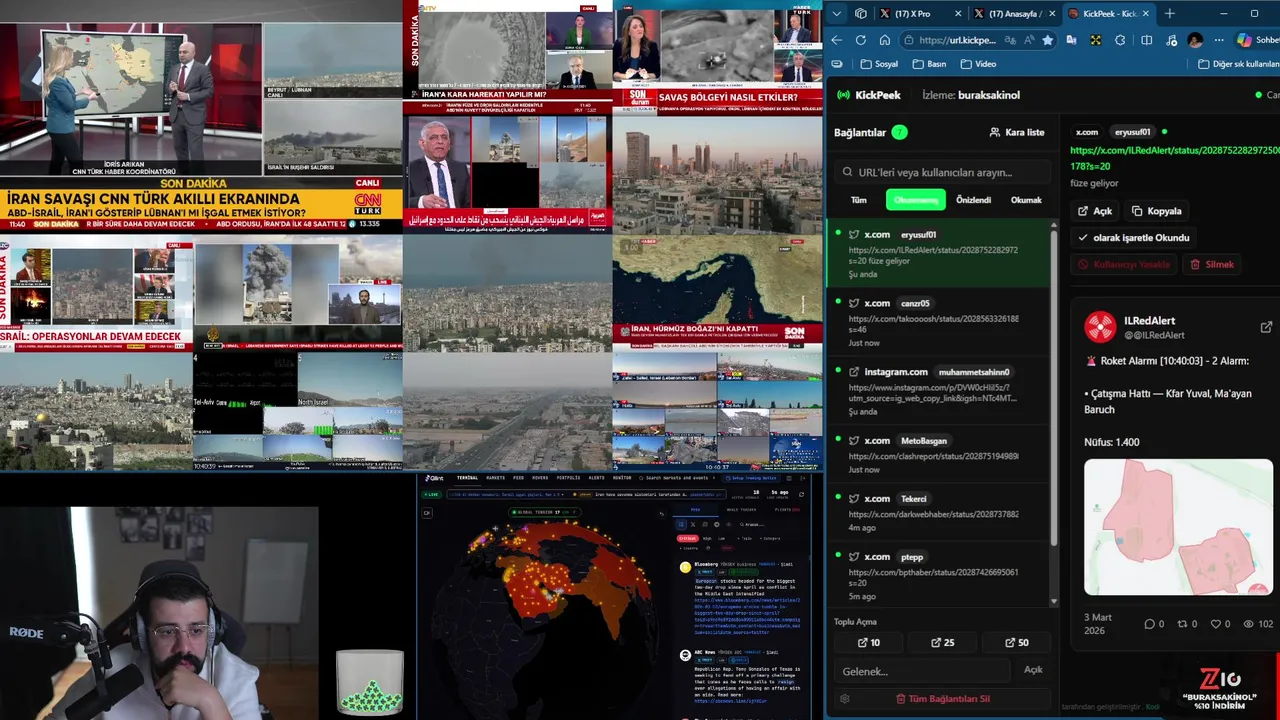This screenshot has height=720, width=1280.
Task: Go back in the Edge browser
Action: [837, 40]
